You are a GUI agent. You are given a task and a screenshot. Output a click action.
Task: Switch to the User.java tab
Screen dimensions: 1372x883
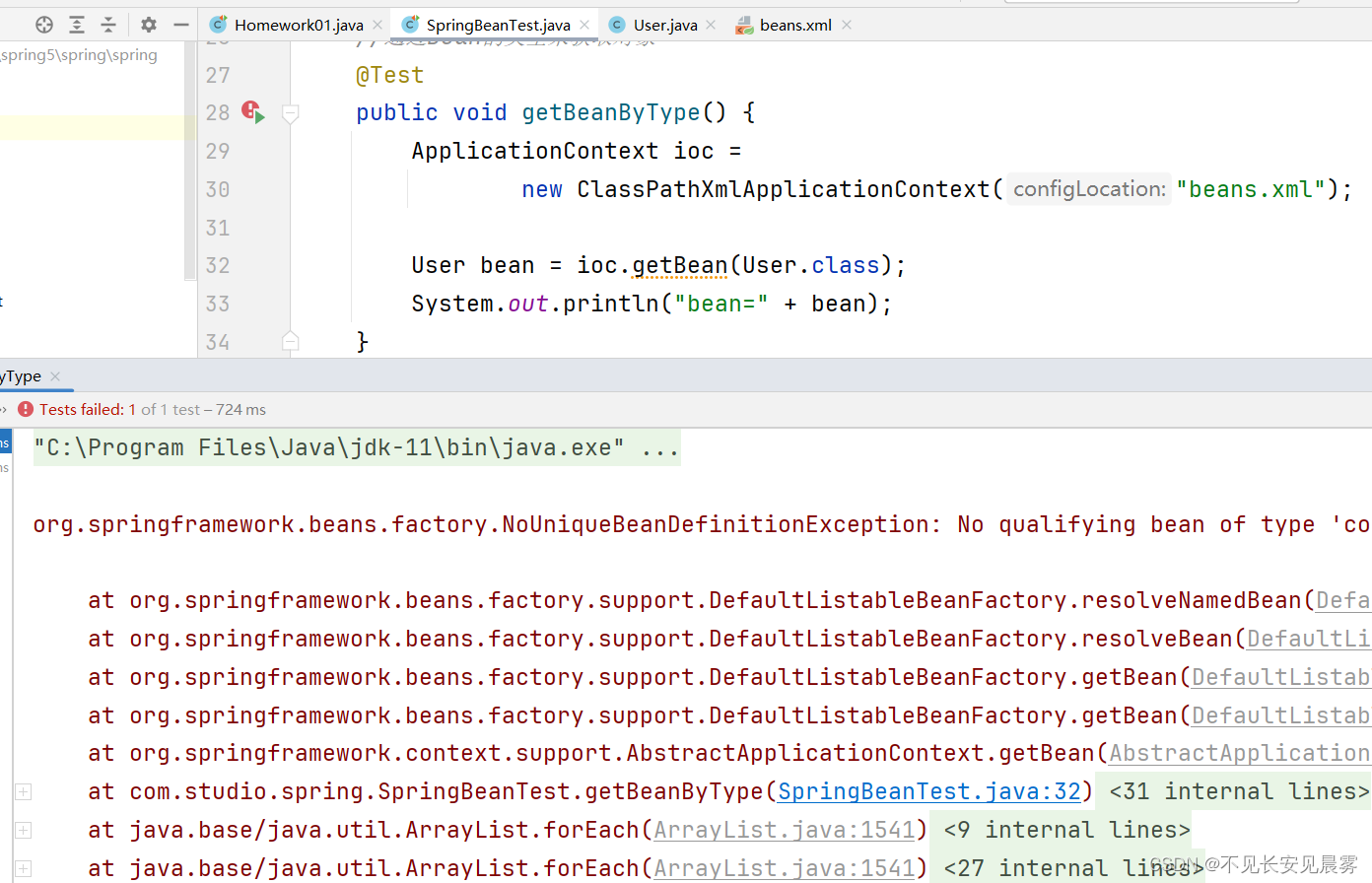coord(668,25)
